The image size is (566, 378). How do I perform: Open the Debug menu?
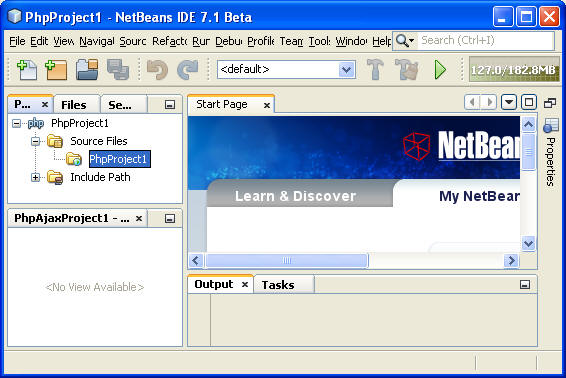(x=228, y=41)
